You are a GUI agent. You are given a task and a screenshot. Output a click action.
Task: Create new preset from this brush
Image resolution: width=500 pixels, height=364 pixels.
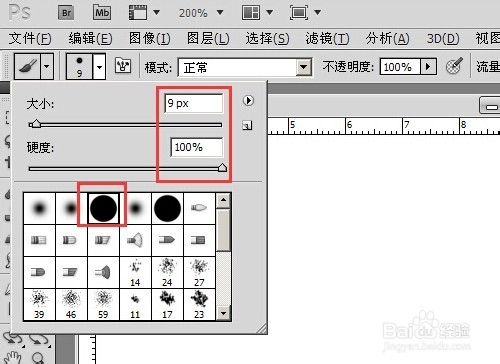tap(247, 125)
